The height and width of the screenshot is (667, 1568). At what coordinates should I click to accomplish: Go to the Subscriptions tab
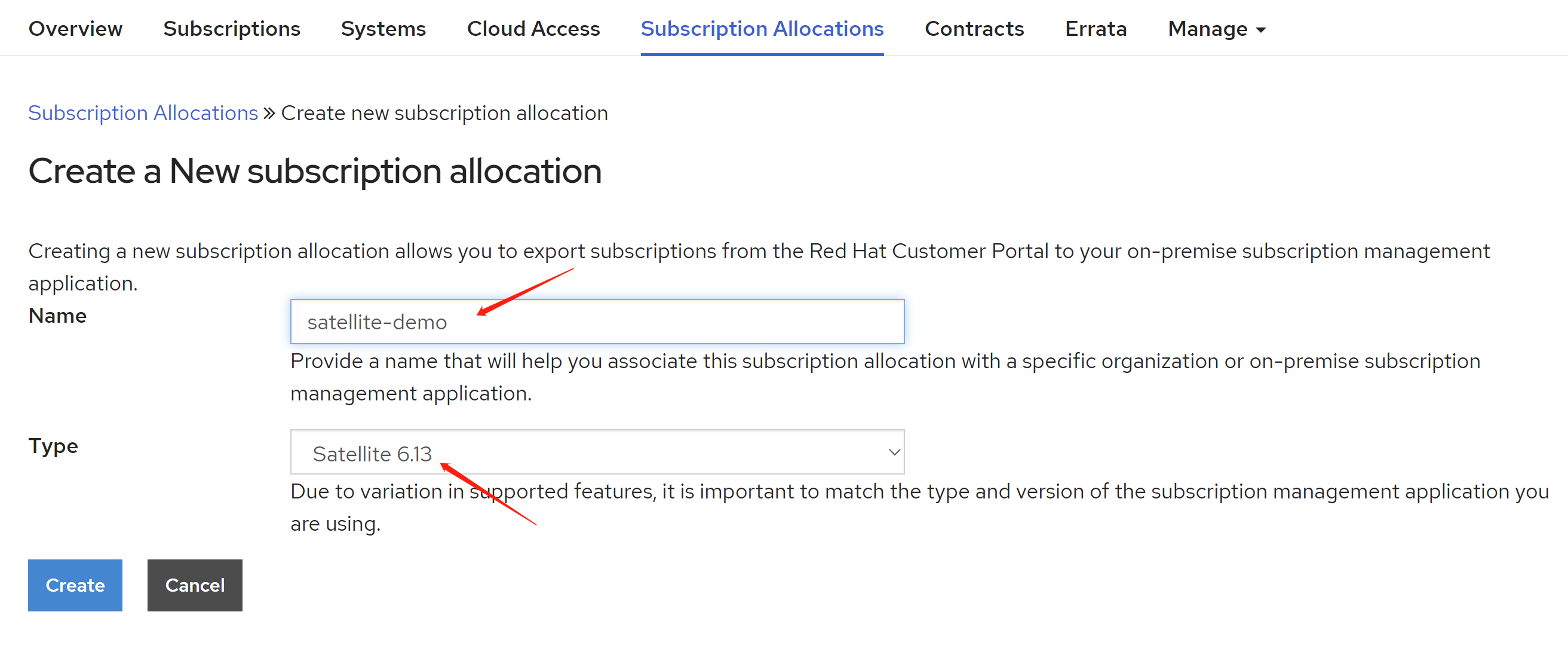[231, 29]
